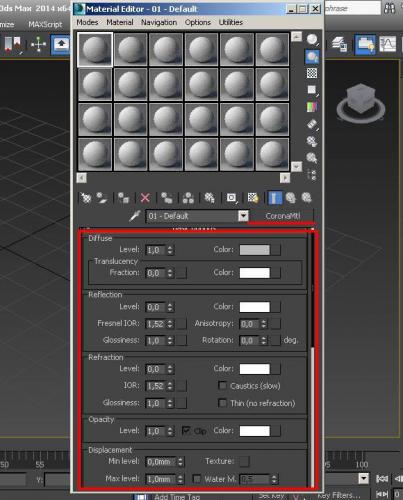
Task: Click Put Material to Scene icon
Action: point(102,198)
